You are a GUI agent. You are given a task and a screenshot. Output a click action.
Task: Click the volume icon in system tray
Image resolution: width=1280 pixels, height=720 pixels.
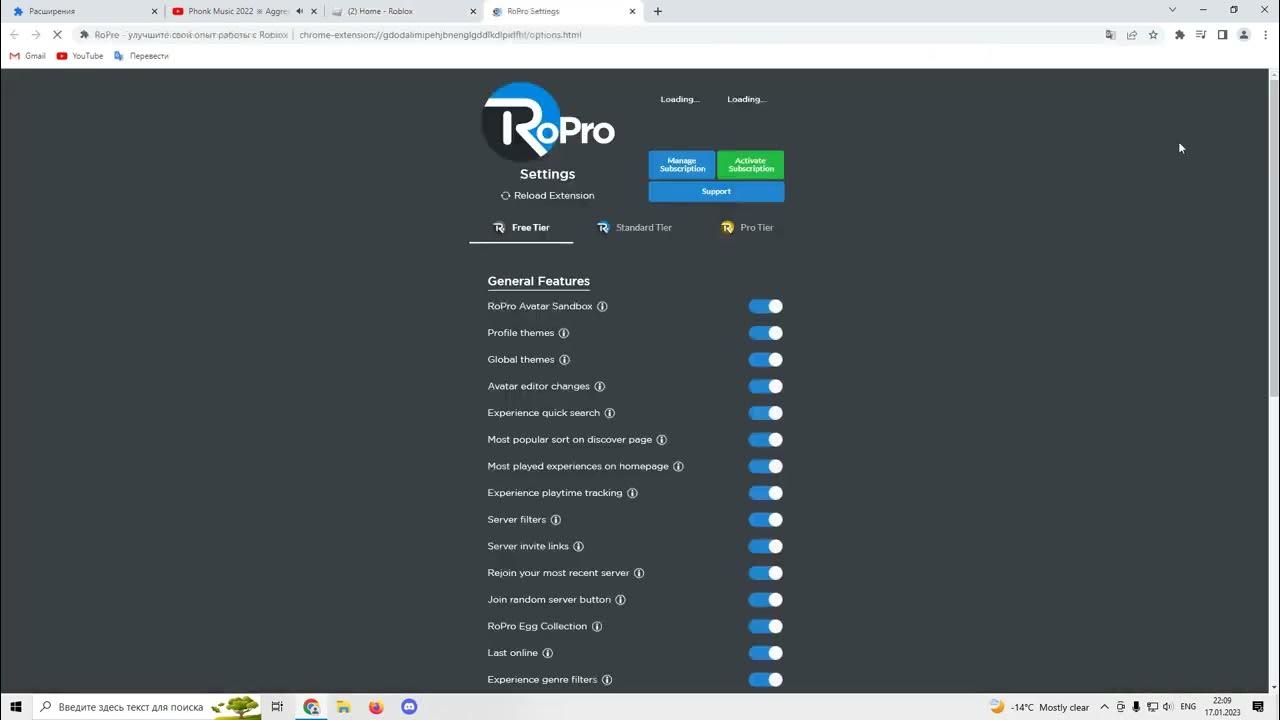[x=1168, y=707]
